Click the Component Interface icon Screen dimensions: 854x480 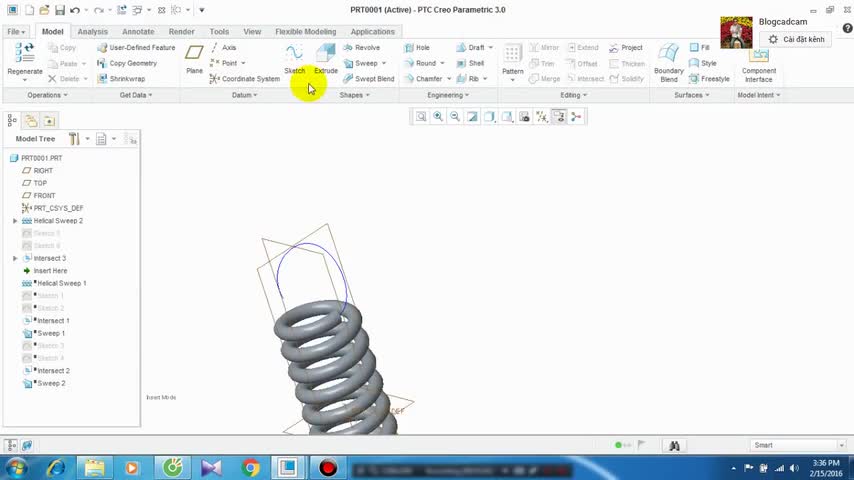click(x=759, y=65)
